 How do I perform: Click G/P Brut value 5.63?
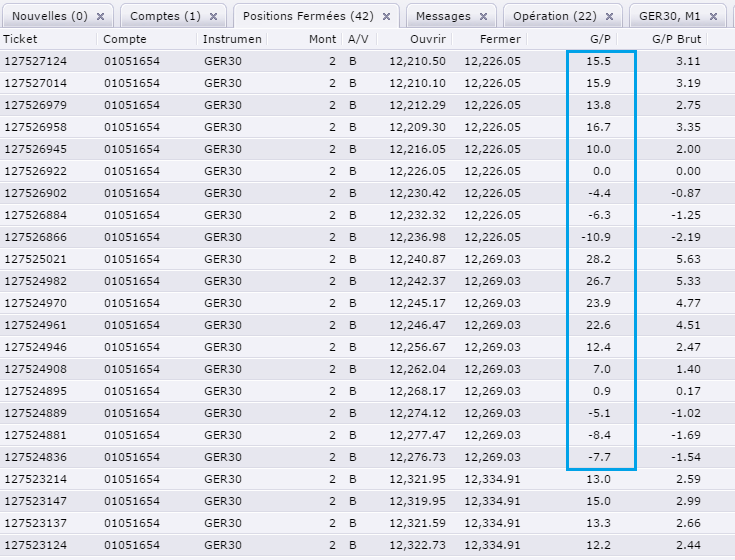(x=688, y=259)
